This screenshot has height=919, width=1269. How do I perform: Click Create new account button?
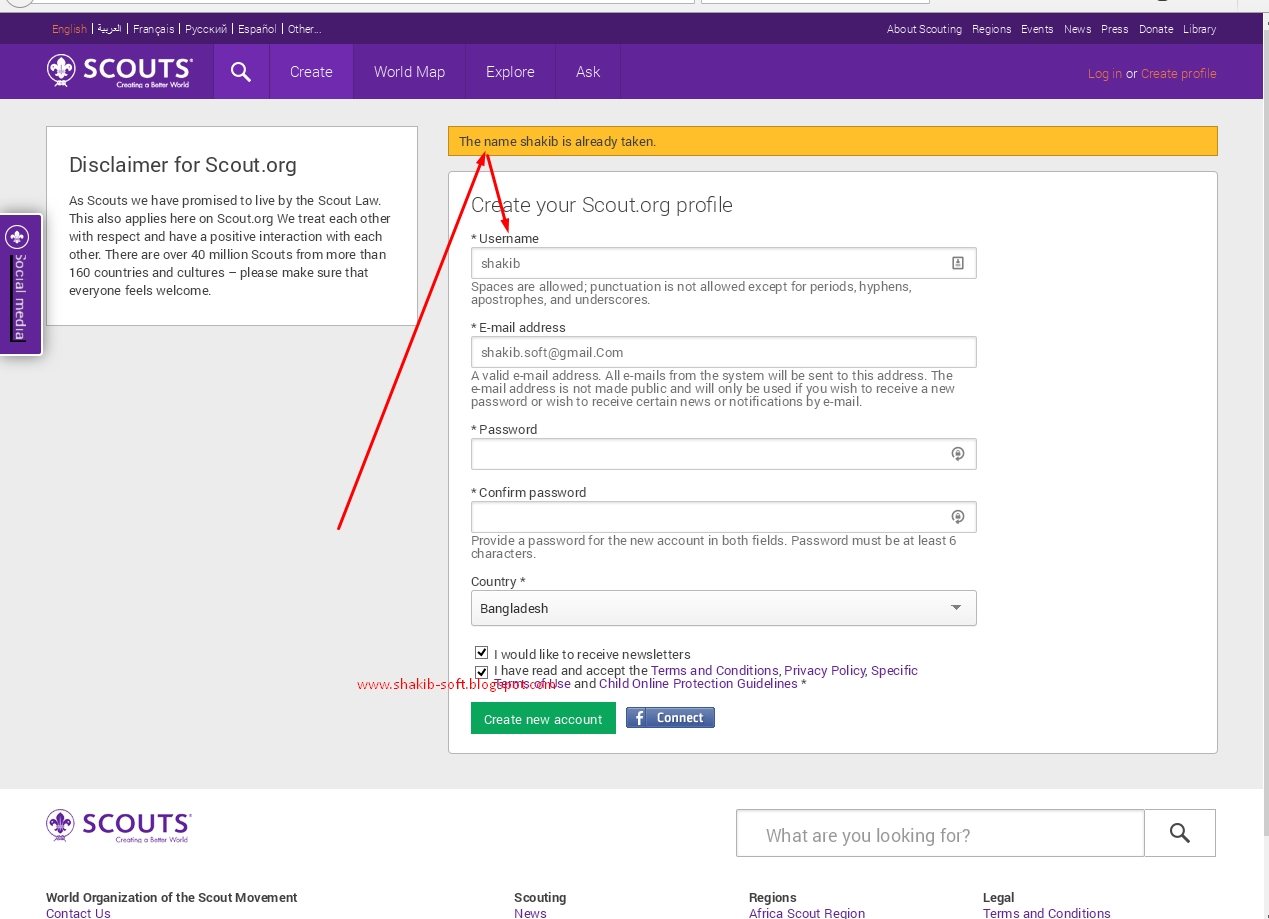543,719
